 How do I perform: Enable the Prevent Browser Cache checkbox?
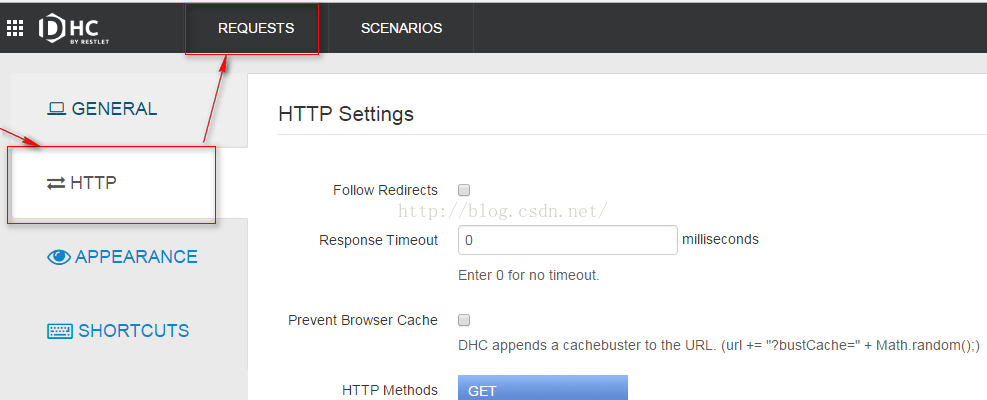464,320
